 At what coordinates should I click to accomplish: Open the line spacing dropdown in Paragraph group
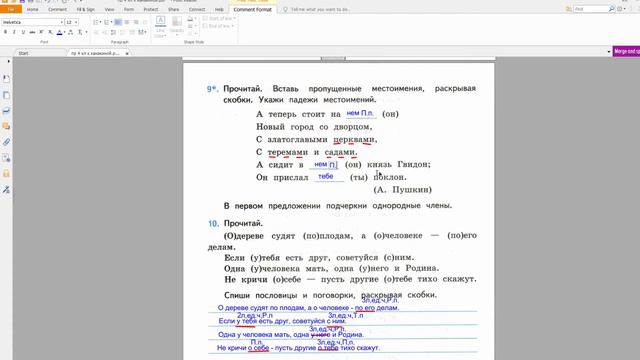click(142, 32)
